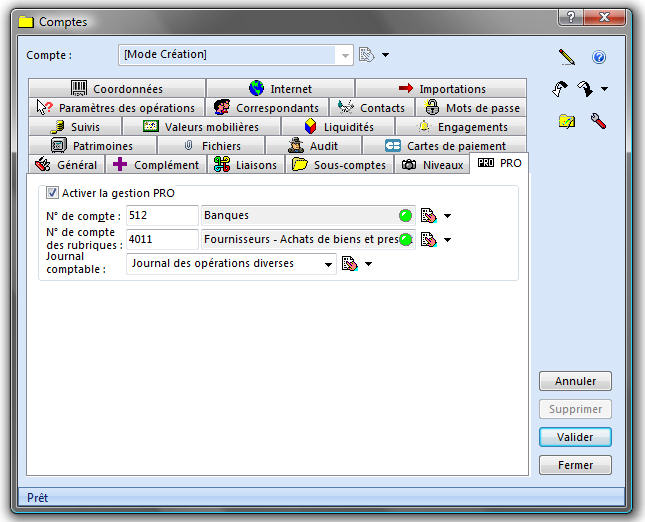
Task: Click the N° de compte field with 512
Action: [x=162, y=215]
